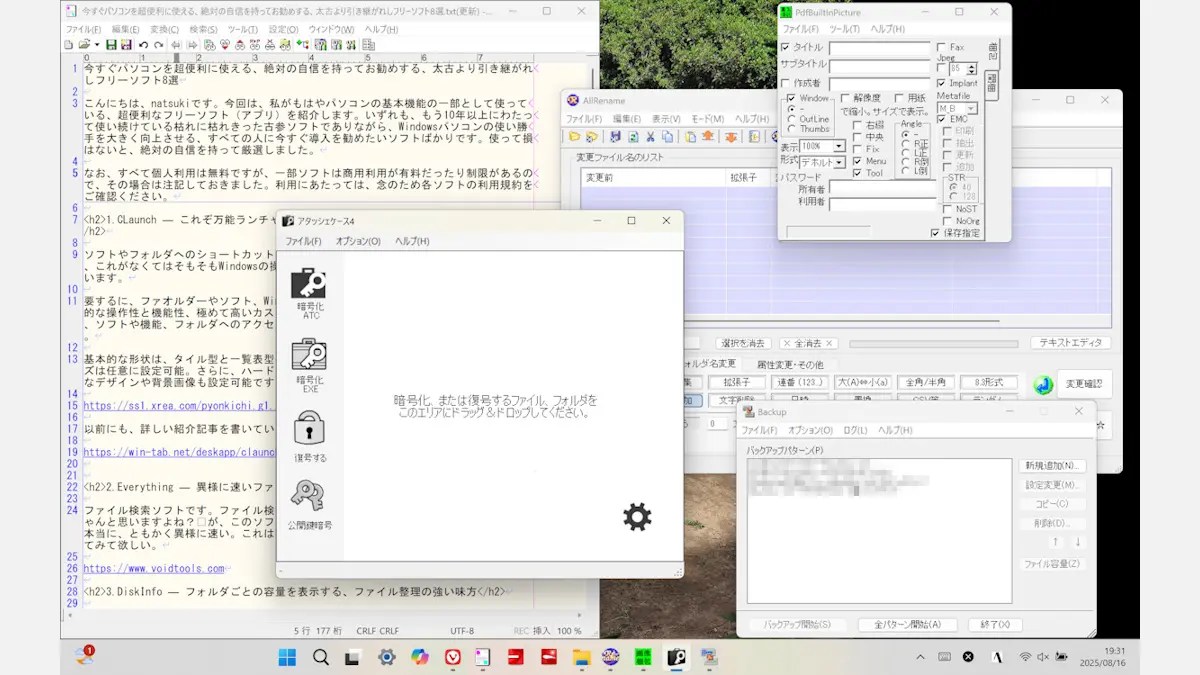
Task: Click the cut scissors icon in AllRename toolbar
Action: click(650, 137)
